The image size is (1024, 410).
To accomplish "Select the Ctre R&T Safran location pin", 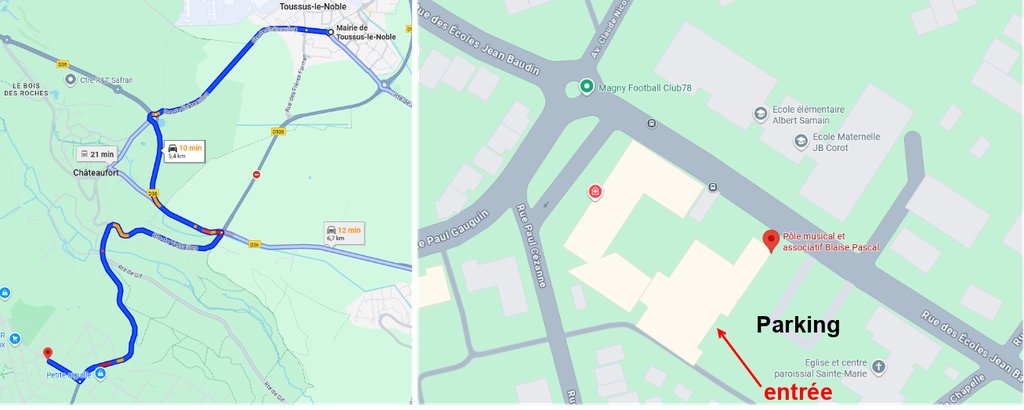I will 71,80.
